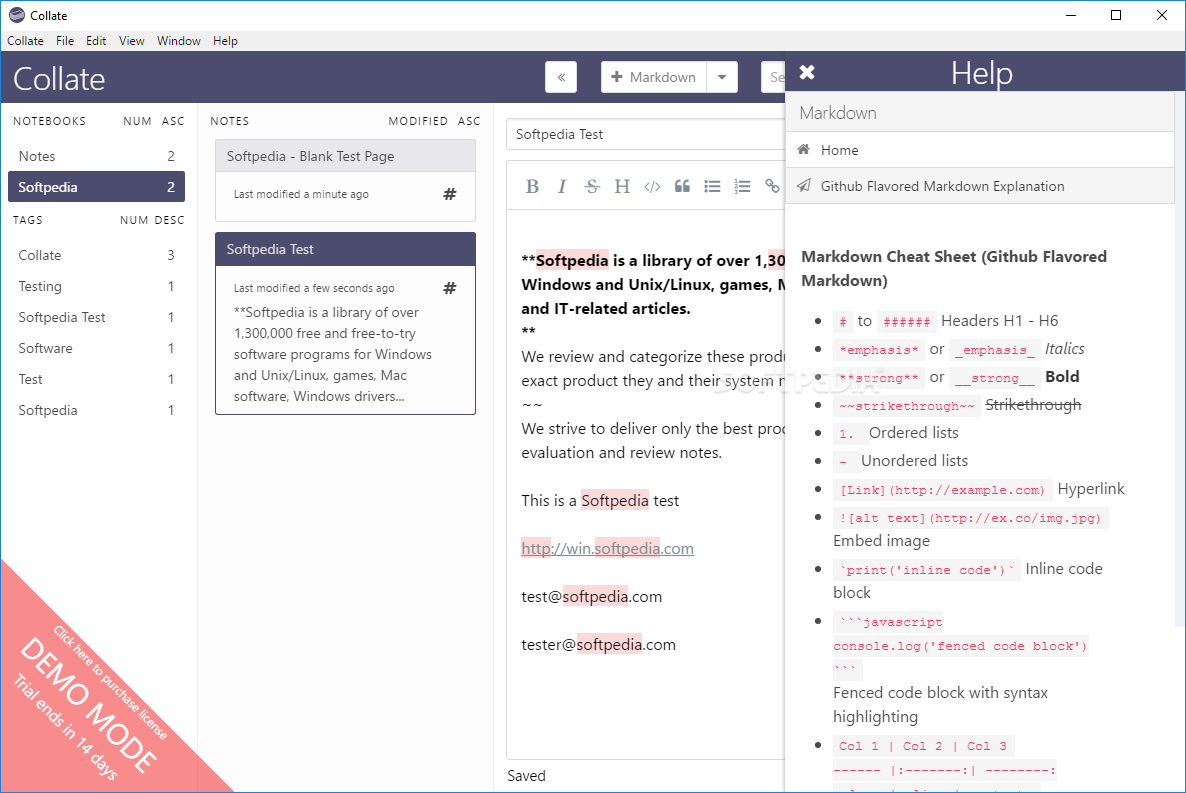Insert code with the code icon
This screenshot has height=793, width=1186.
(x=652, y=186)
